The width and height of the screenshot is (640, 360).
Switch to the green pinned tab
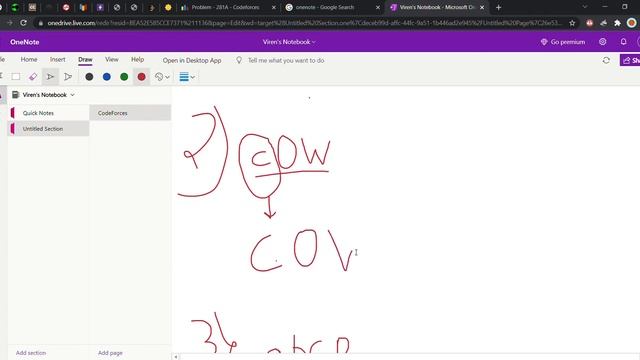pyautogui.click(x=15, y=7)
